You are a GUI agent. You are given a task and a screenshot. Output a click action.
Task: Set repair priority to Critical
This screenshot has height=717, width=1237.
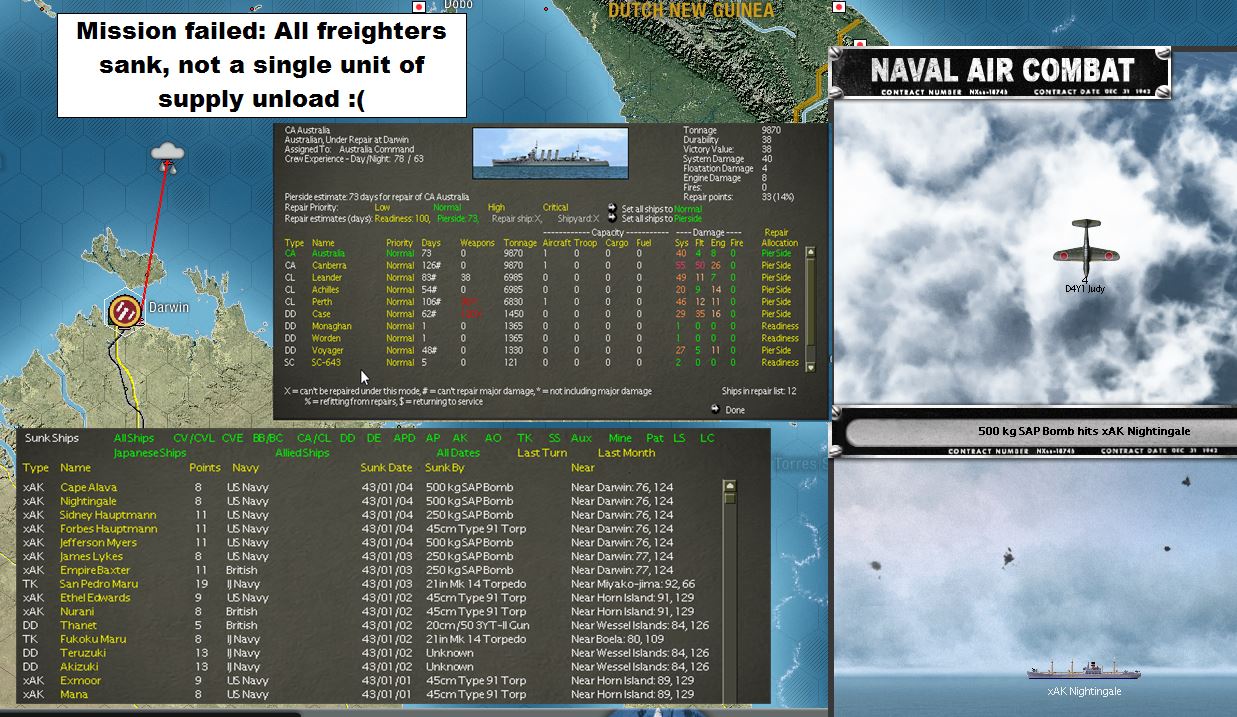click(555, 208)
